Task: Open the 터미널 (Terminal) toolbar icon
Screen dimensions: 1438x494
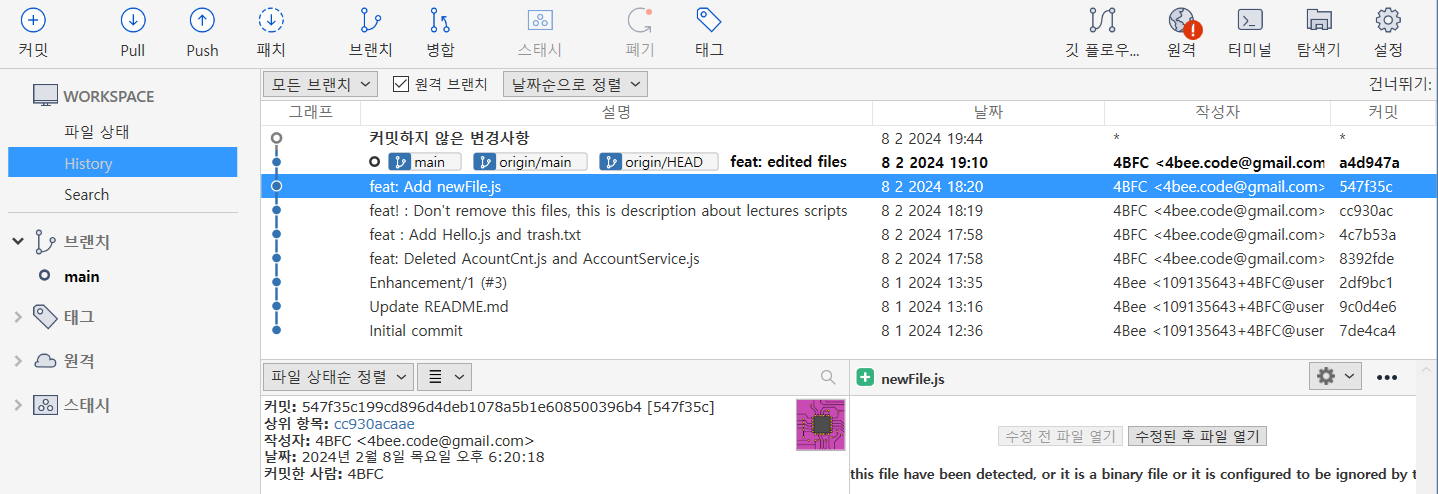Action: click(1249, 20)
